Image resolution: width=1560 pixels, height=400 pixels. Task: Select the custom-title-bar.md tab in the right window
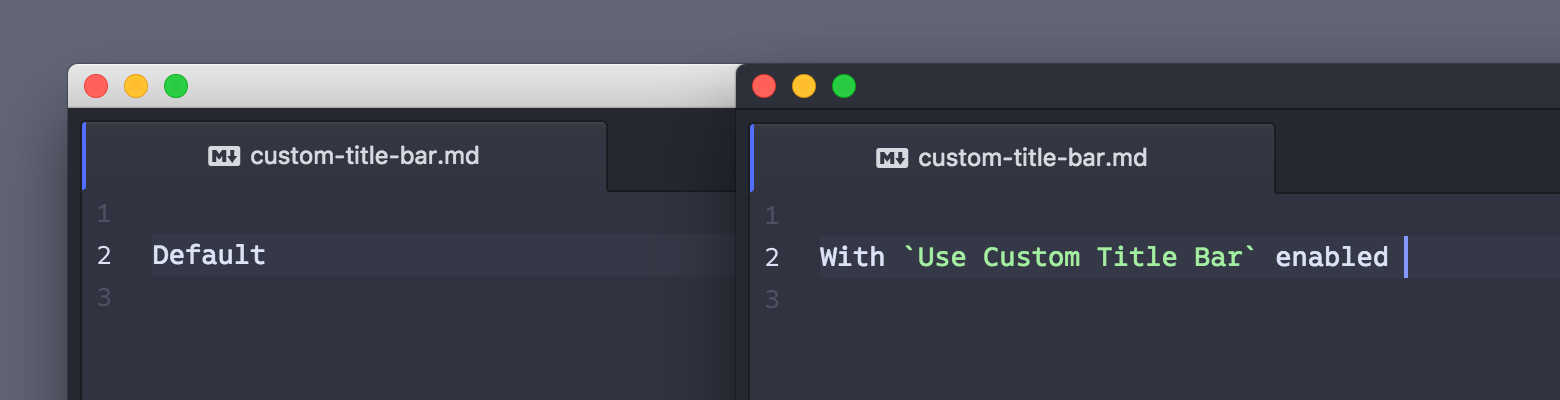[1013, 158]
